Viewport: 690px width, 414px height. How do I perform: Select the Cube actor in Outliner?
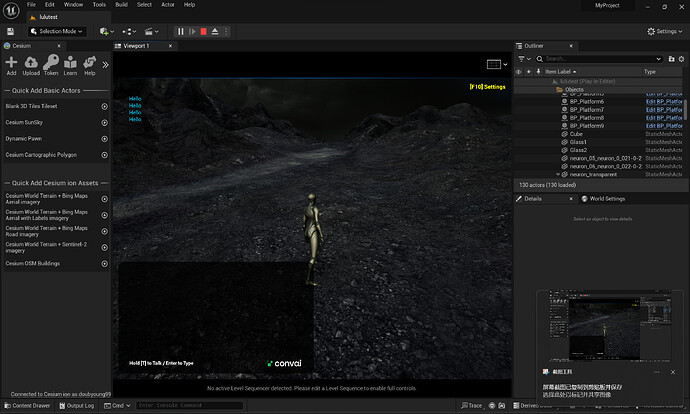(x=576, y=134)
